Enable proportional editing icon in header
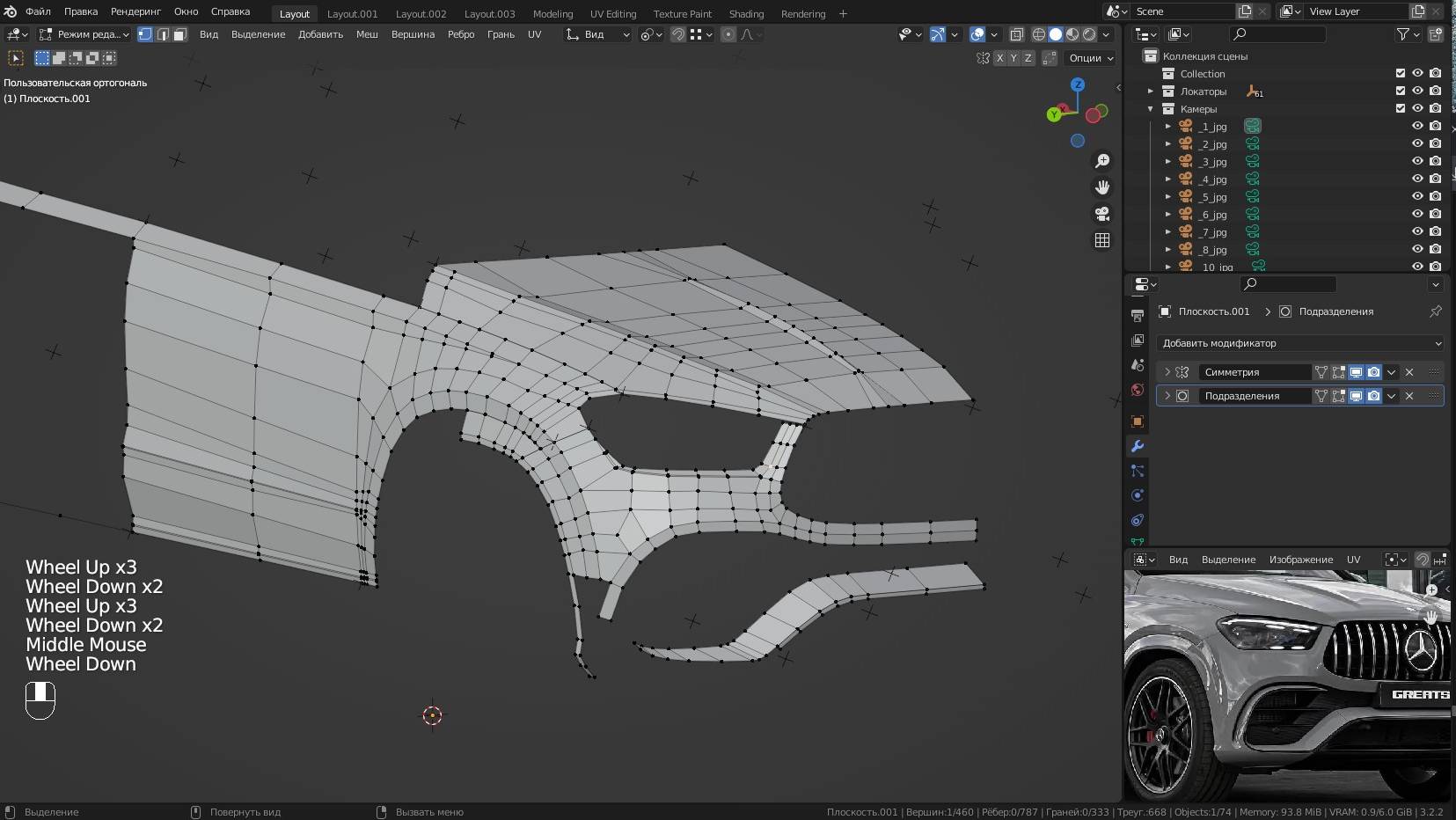Screen dimensions: 1456x820 pos(728,34)
